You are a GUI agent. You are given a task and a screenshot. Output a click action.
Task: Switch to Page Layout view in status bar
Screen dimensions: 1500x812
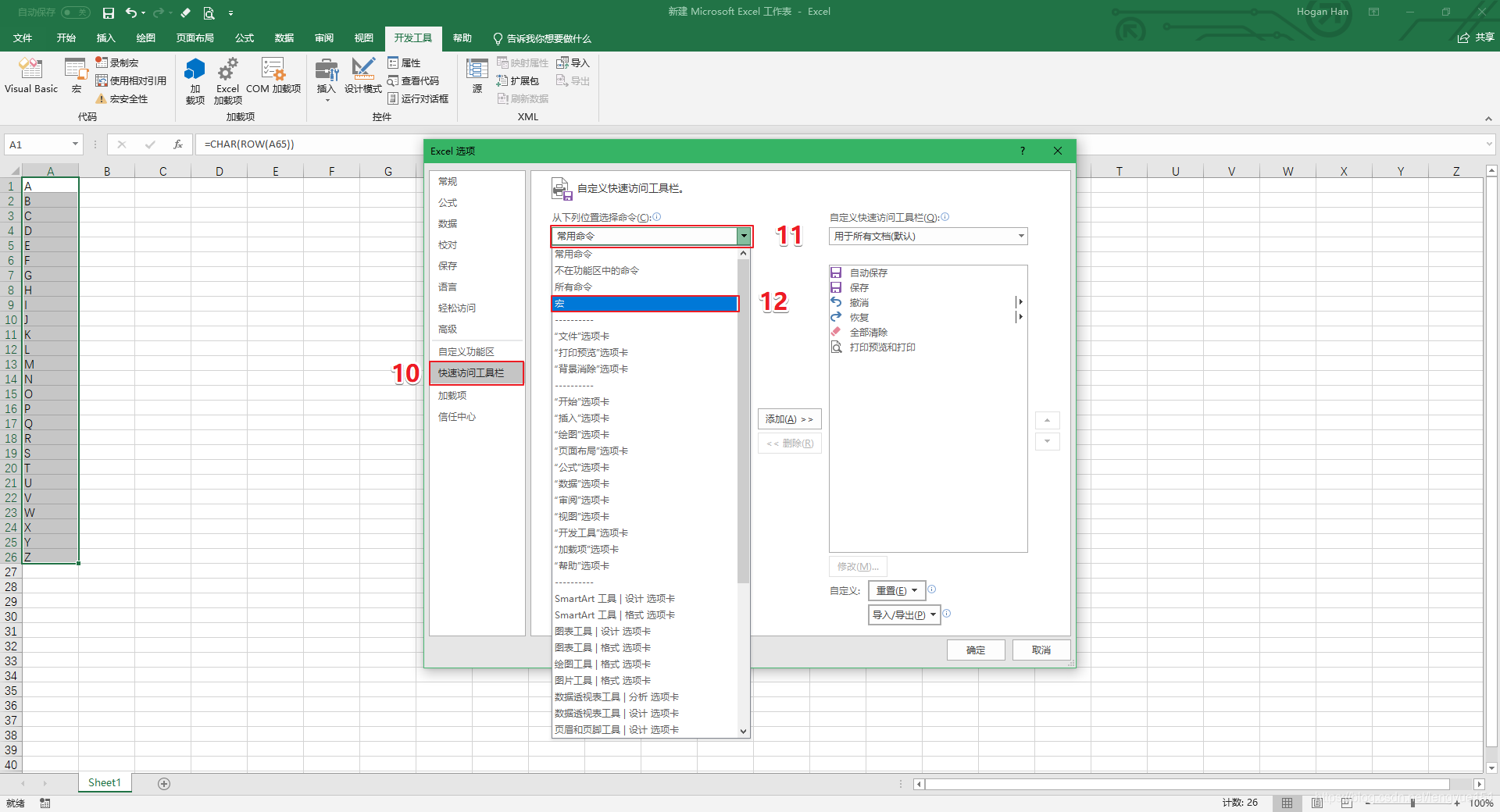click(1317, 803)
